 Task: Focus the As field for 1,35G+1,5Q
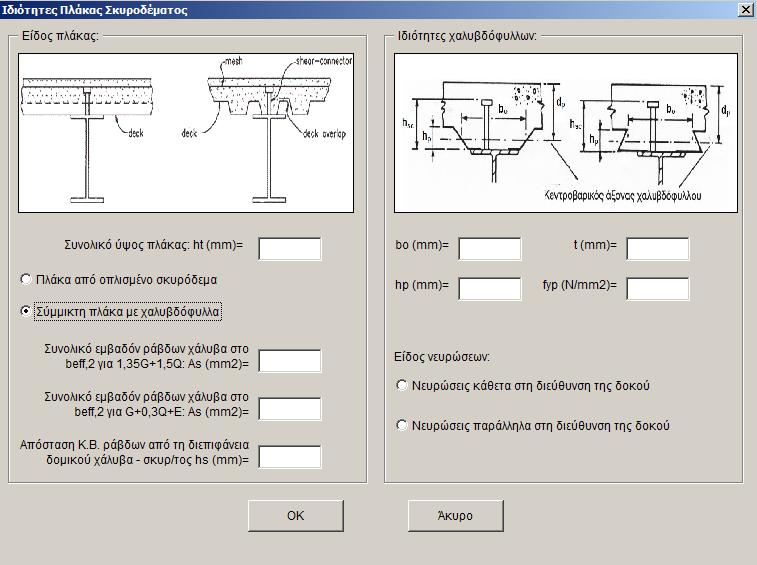click(290, 361)
